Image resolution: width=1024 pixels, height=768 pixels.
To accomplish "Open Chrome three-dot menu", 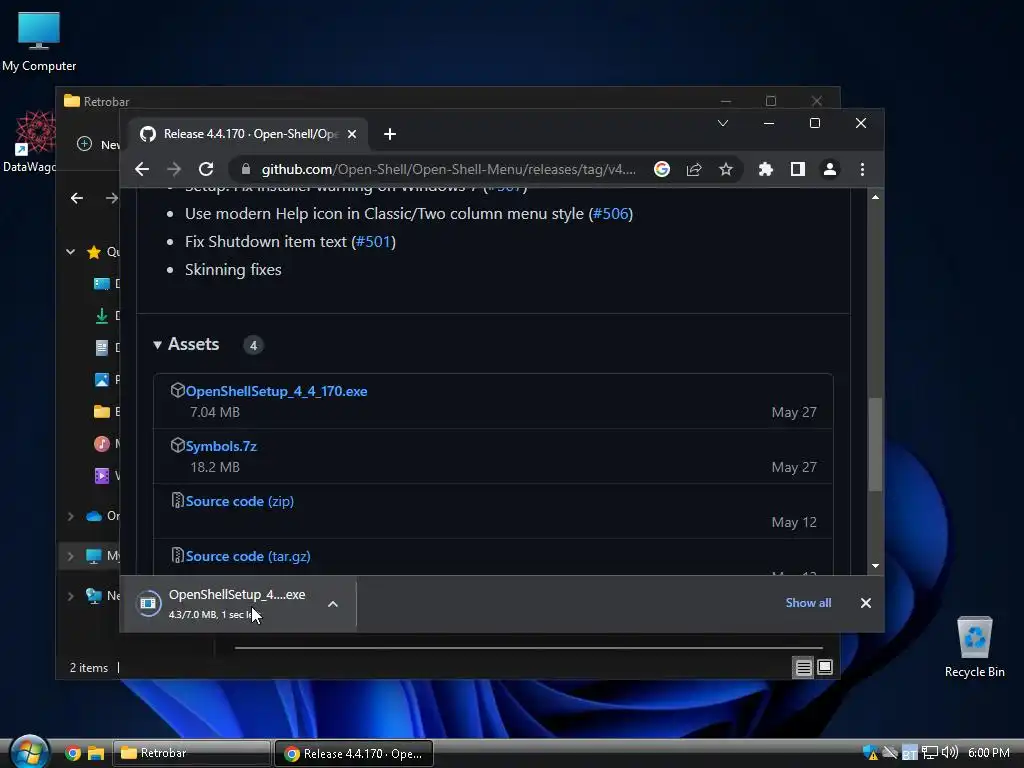I will pos(862,169).
